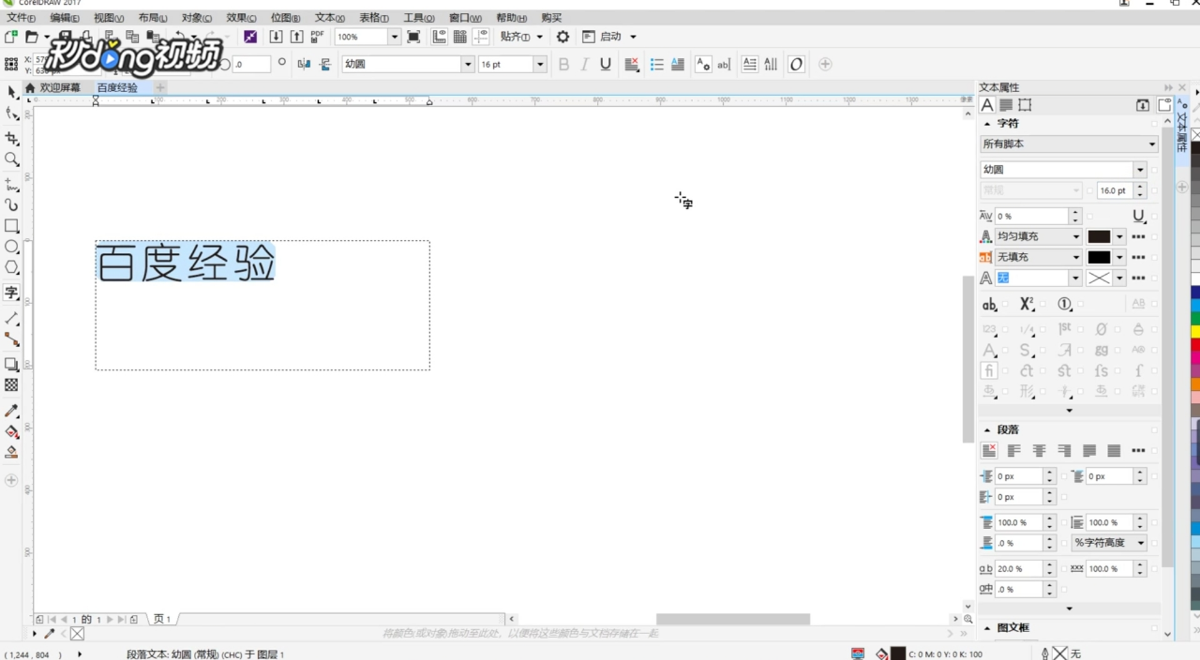
Task: Click the text fill color swatch
Action: [x=1099, y=237]
